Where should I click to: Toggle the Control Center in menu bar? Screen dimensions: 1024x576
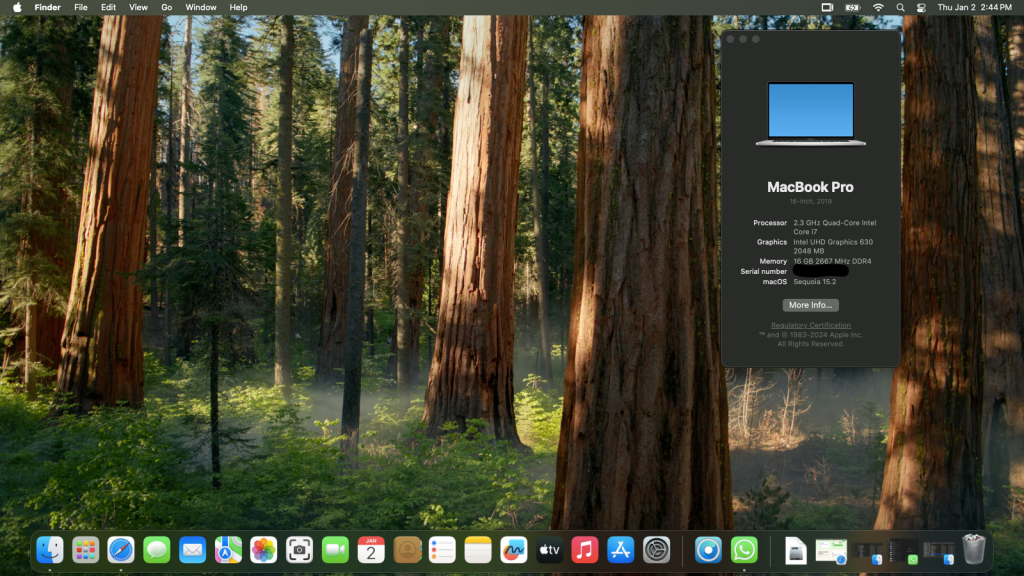pos(922,7)
